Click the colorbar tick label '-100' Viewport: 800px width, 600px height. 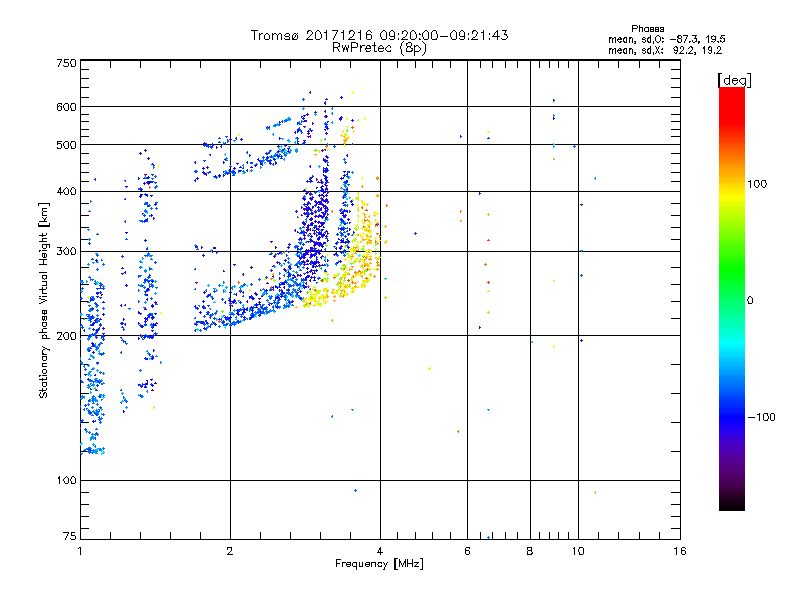(x=762, y=417)
